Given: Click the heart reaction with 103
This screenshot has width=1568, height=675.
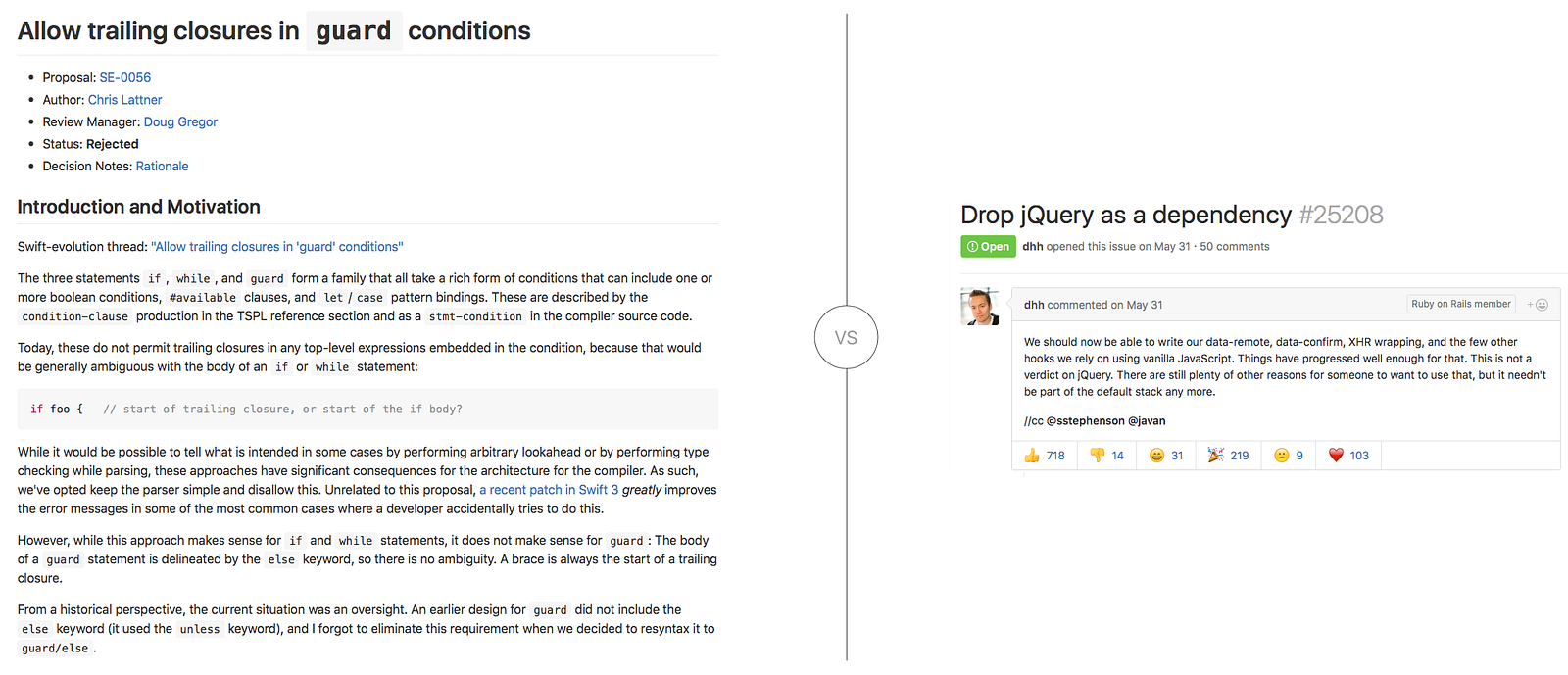Looking at the screenshot, I should click(1348, 456).
